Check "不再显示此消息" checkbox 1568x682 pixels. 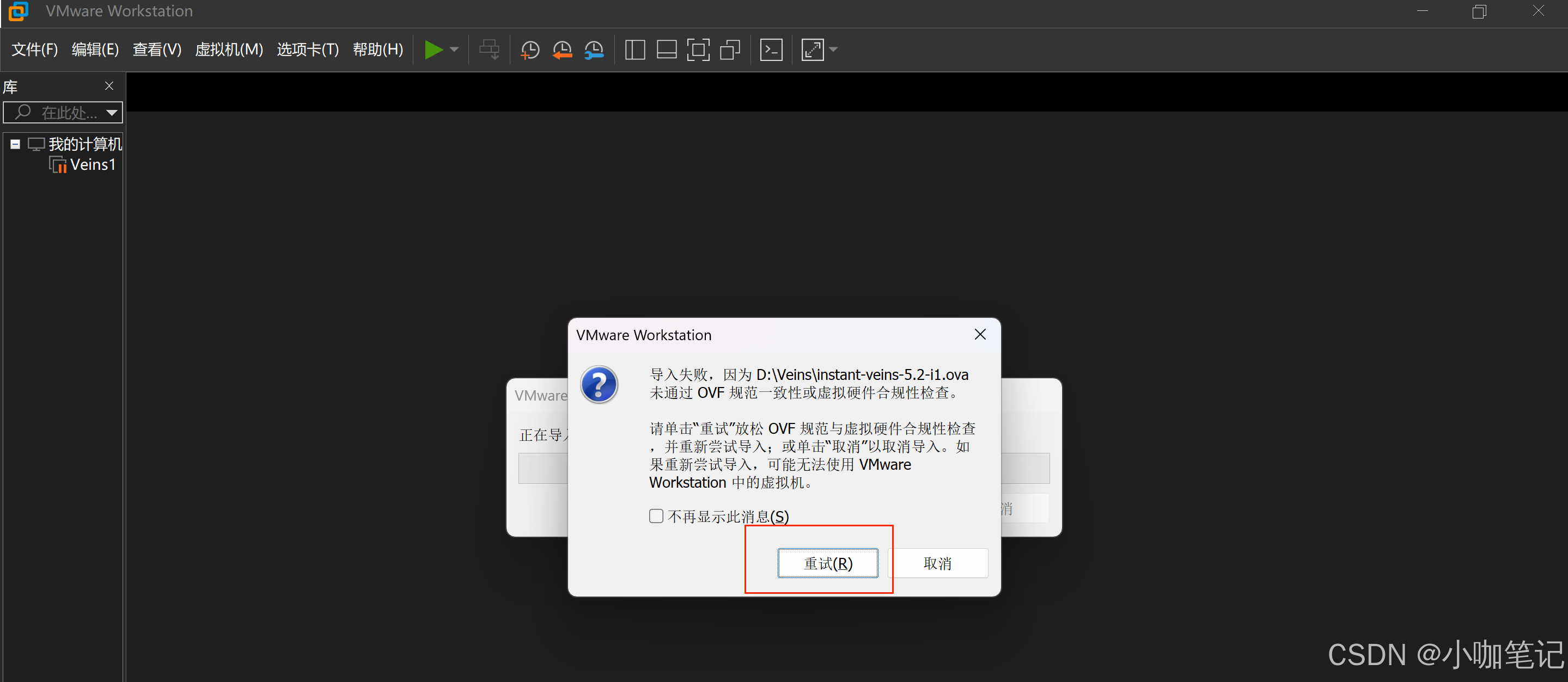[x=656, y=516]
